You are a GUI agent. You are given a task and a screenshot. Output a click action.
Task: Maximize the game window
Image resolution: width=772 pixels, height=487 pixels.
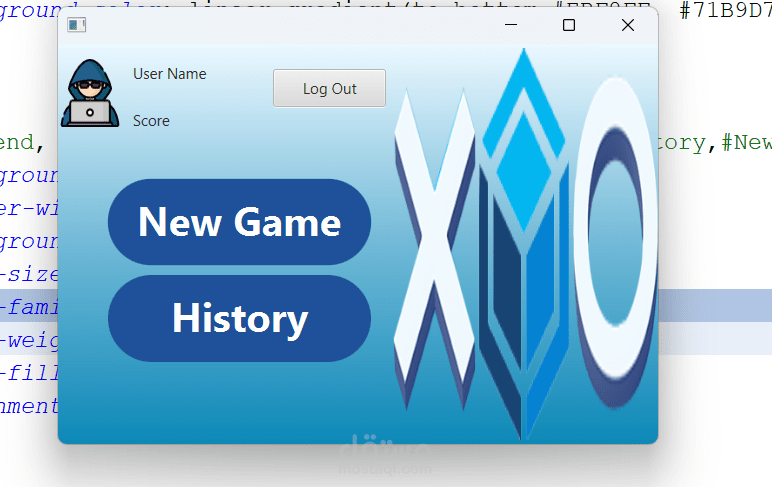[569, 25]
